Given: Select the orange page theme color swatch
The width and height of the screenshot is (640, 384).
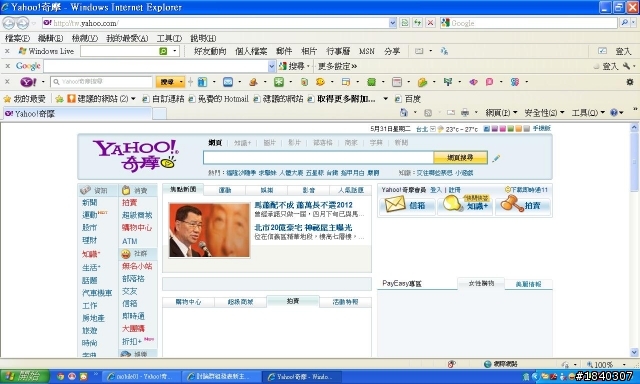Looking at the screenshot, I should pos(518,129).
